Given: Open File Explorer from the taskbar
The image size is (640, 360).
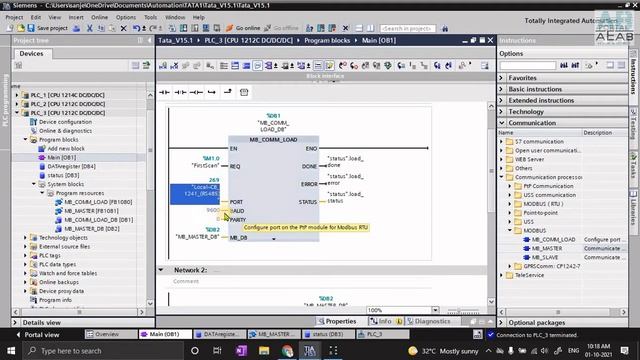Looking at the screenshot, I should coord(264,351).
